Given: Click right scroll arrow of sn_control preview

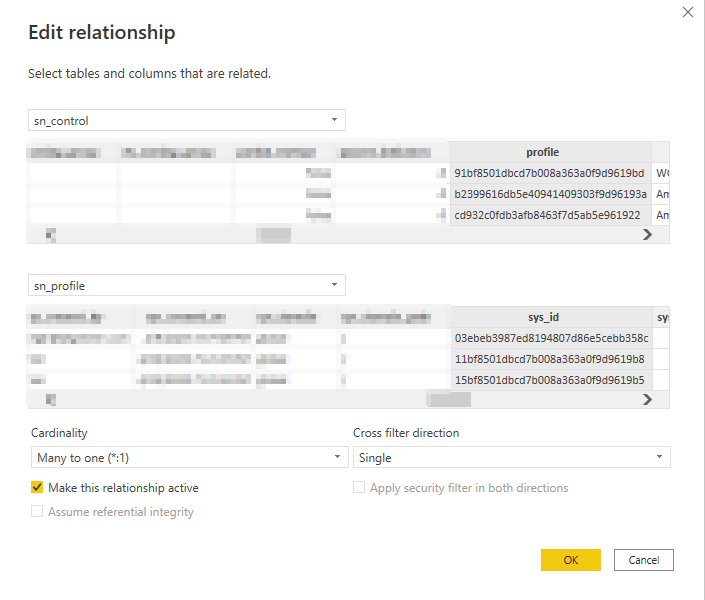Looking at the screenshot, I should 647,235.
